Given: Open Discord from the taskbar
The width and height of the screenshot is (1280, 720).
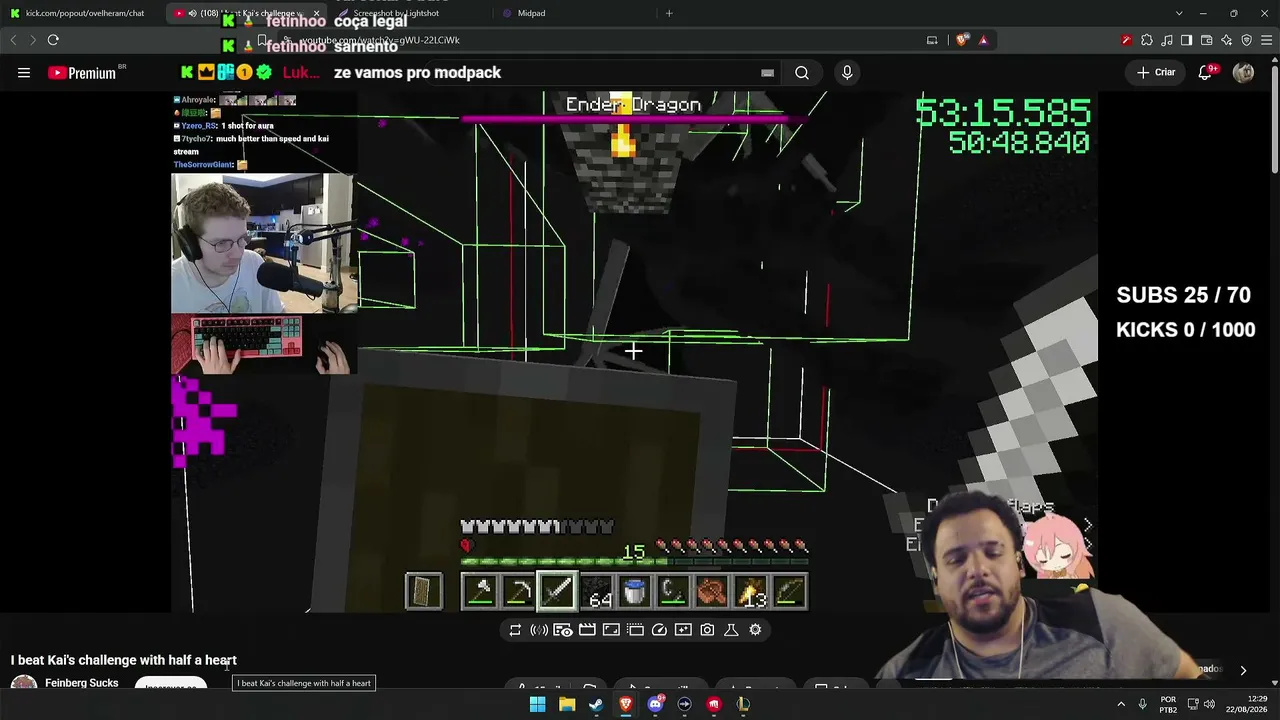Looking at the screenshot, I should coord(655,704).
